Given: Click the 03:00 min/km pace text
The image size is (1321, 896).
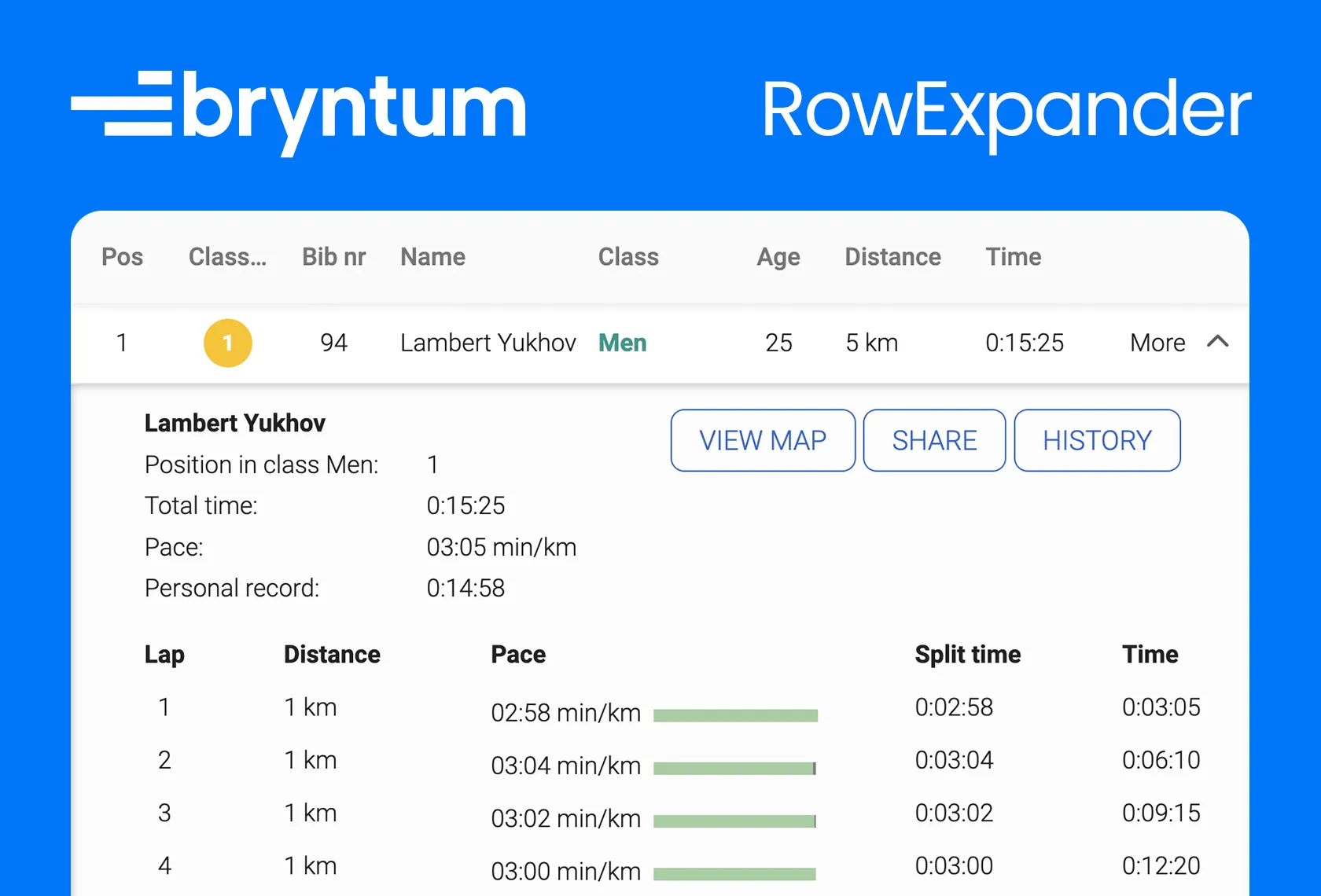Looking at the screenshot, I should 565,871.
